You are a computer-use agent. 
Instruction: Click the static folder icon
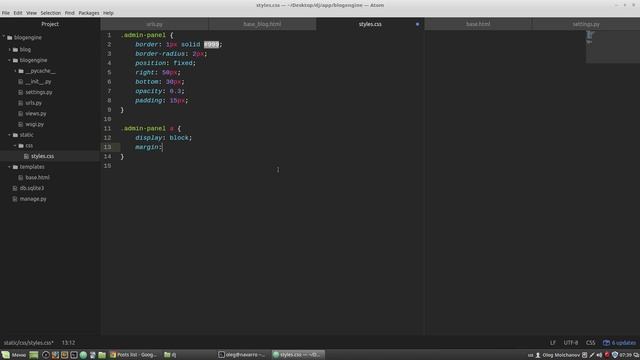16,135
